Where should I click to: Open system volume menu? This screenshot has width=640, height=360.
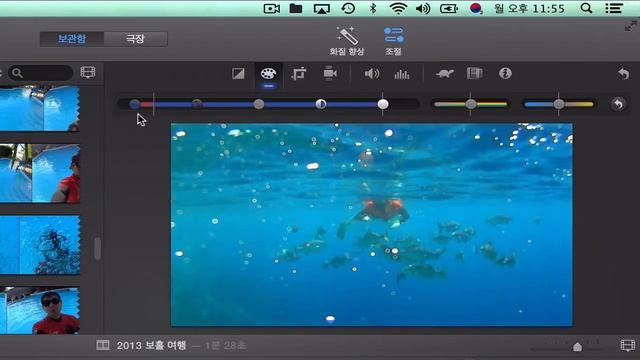423,8
